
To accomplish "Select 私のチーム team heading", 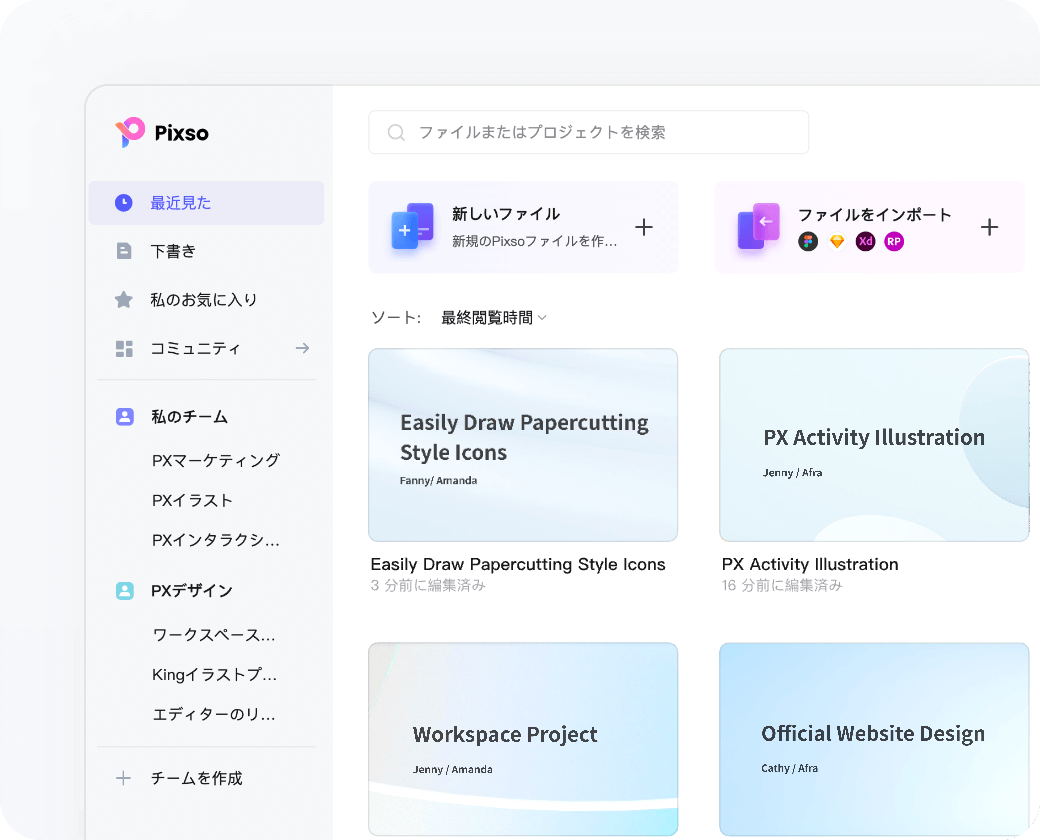I will pyautogui.click(x=189, y=417).
